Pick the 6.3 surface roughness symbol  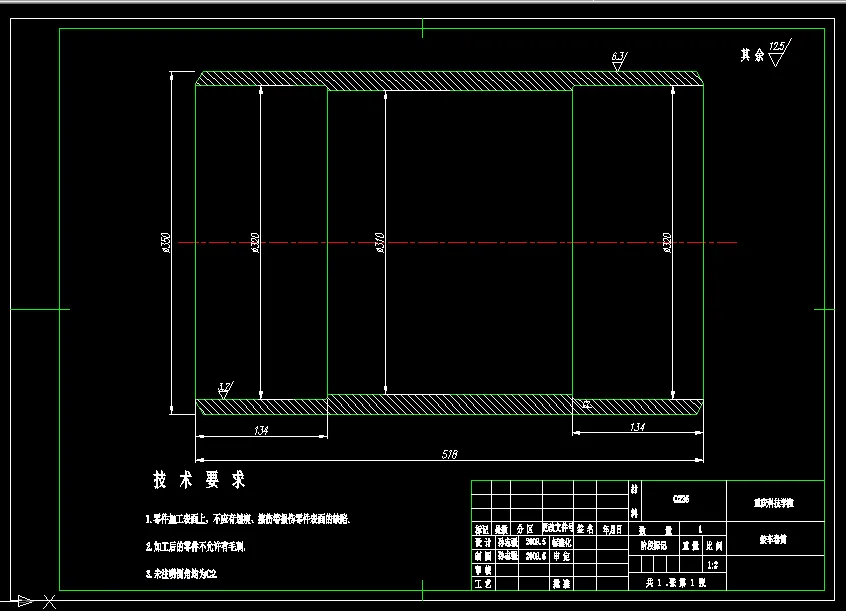[619, 60]
